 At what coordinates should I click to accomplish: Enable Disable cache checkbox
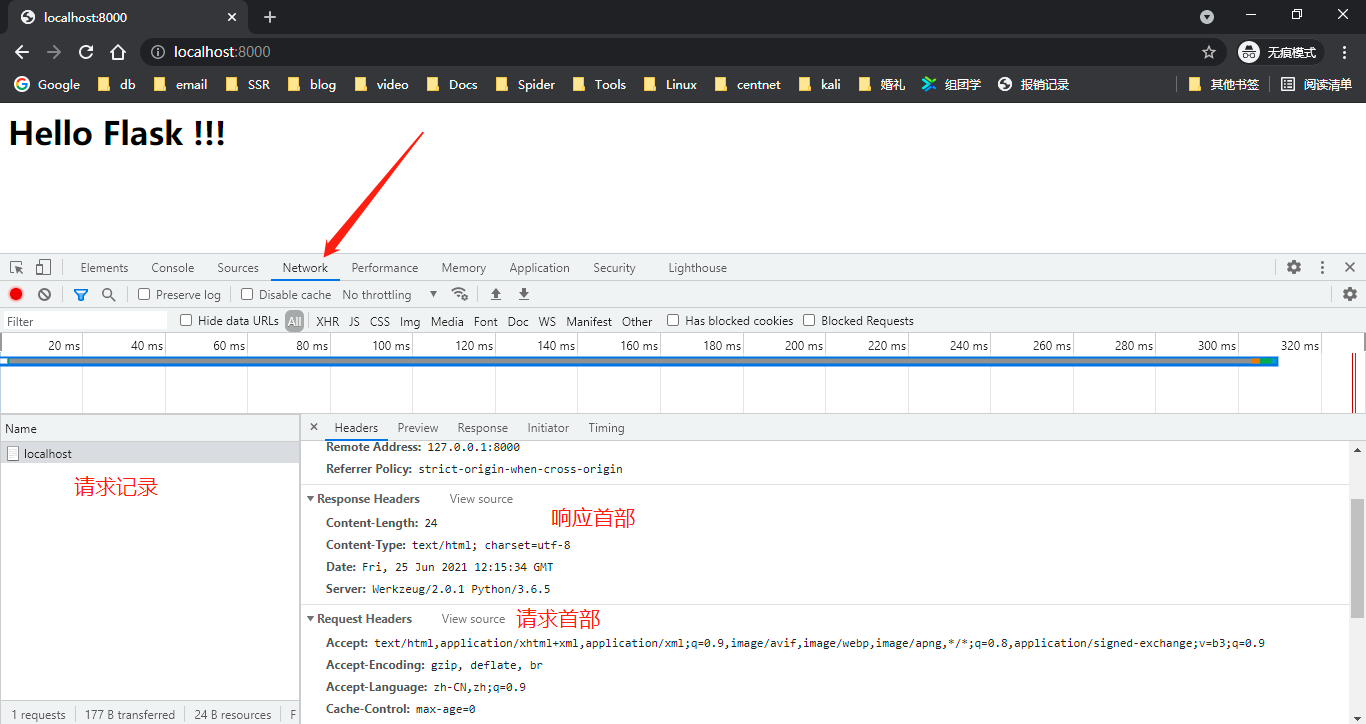tap(247, 294)
